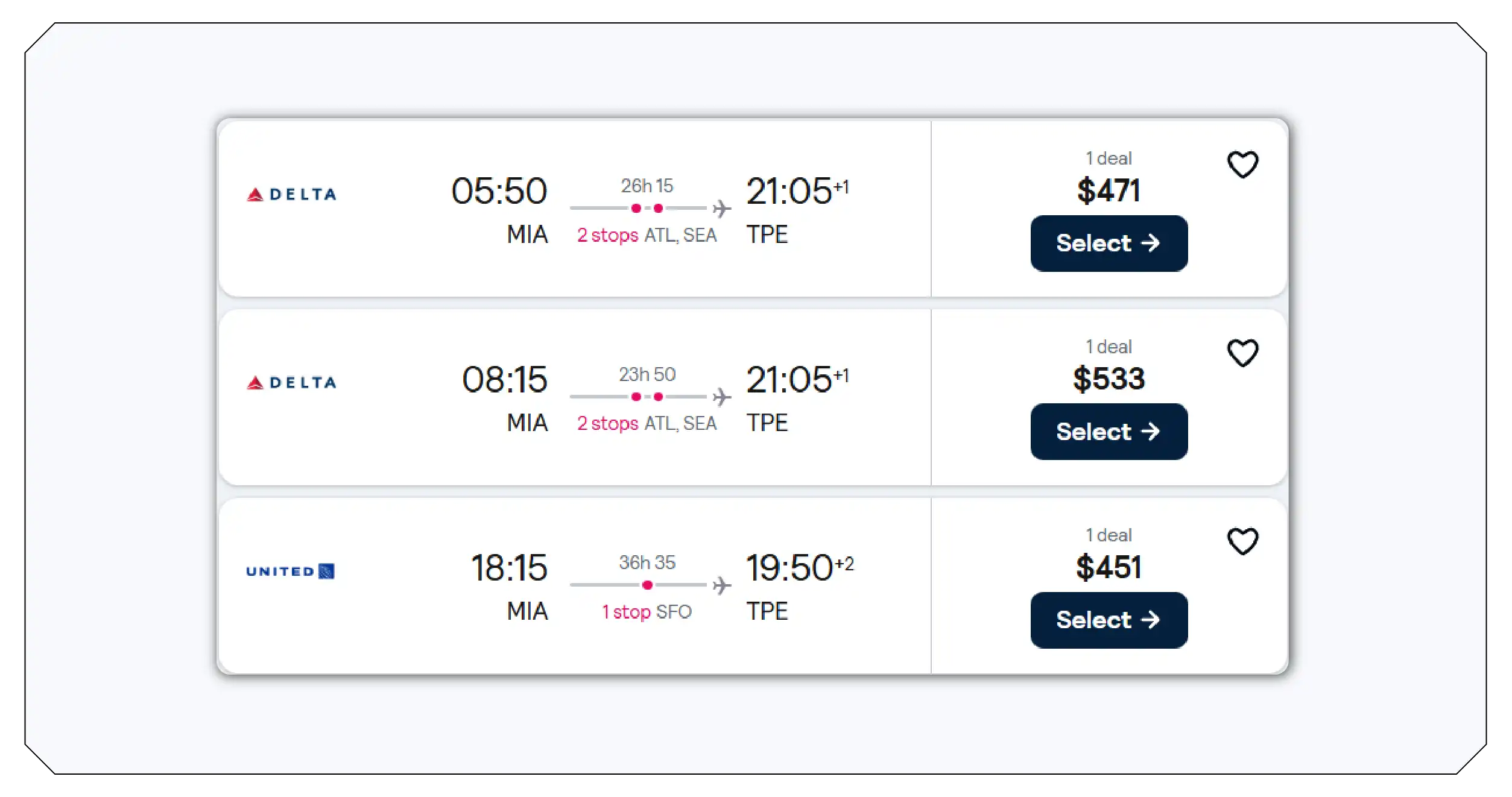Click the 26h 15 duration on the first flight
The image size is (1512, 797).
pyautogui.click(x=648, y=186)
